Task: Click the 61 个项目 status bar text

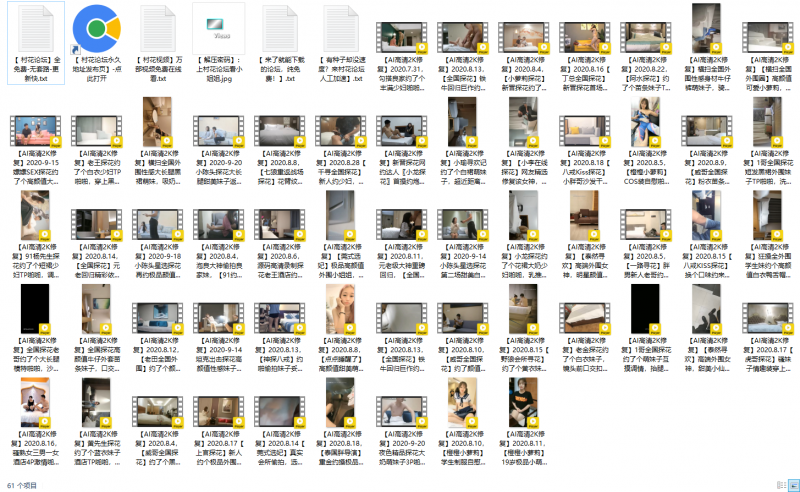Action: [x=24, y=484]
